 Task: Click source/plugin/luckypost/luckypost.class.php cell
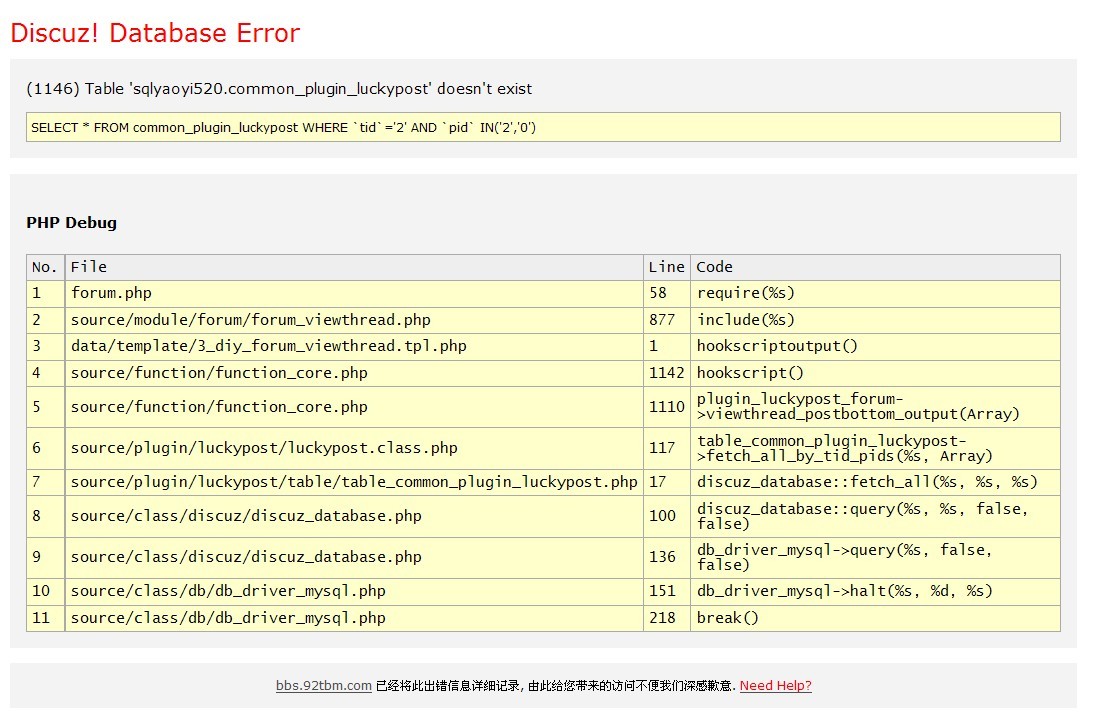tap(354, 449)
